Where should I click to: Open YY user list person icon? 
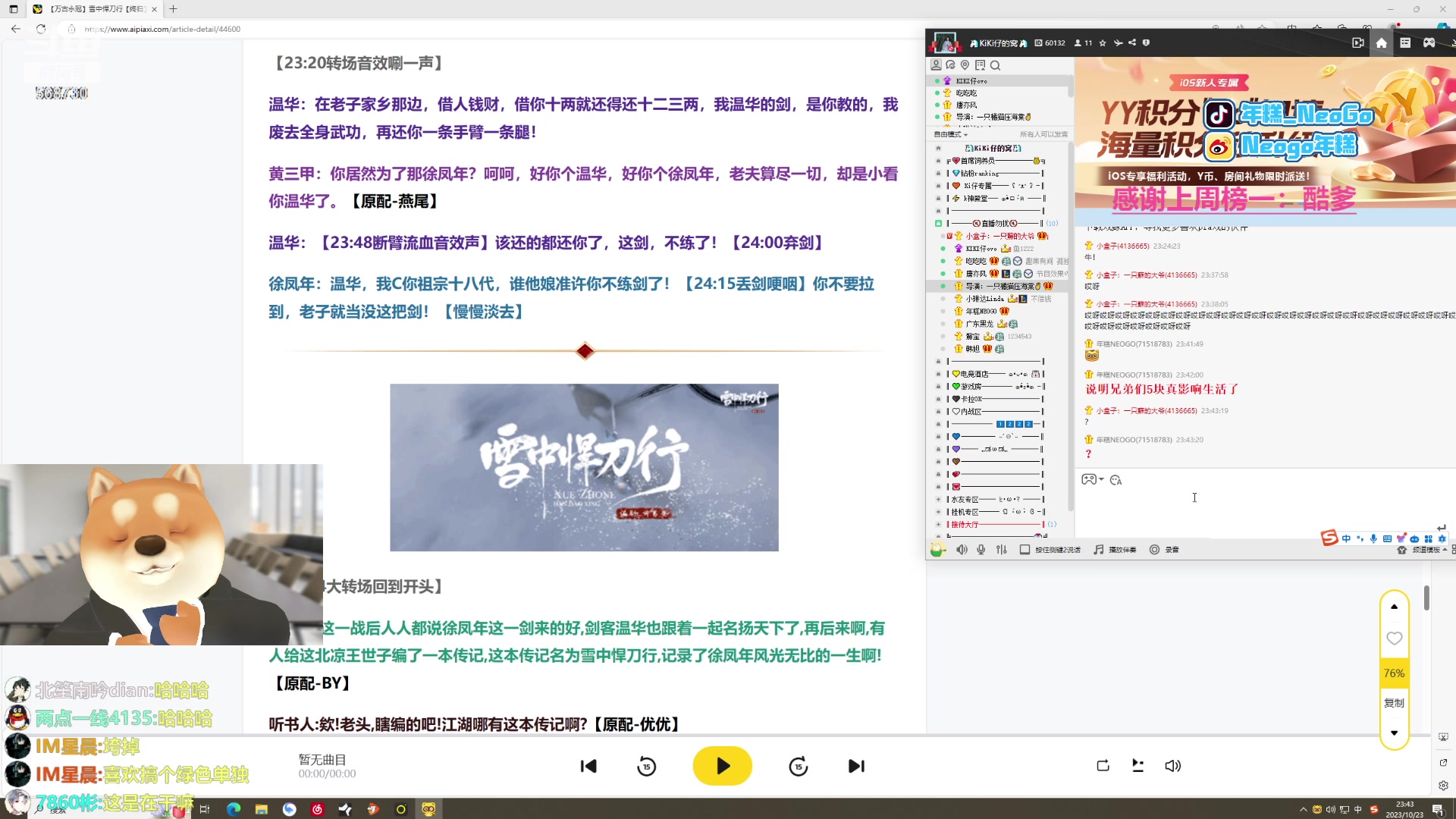pyautogui.click(x=936, y=65)
